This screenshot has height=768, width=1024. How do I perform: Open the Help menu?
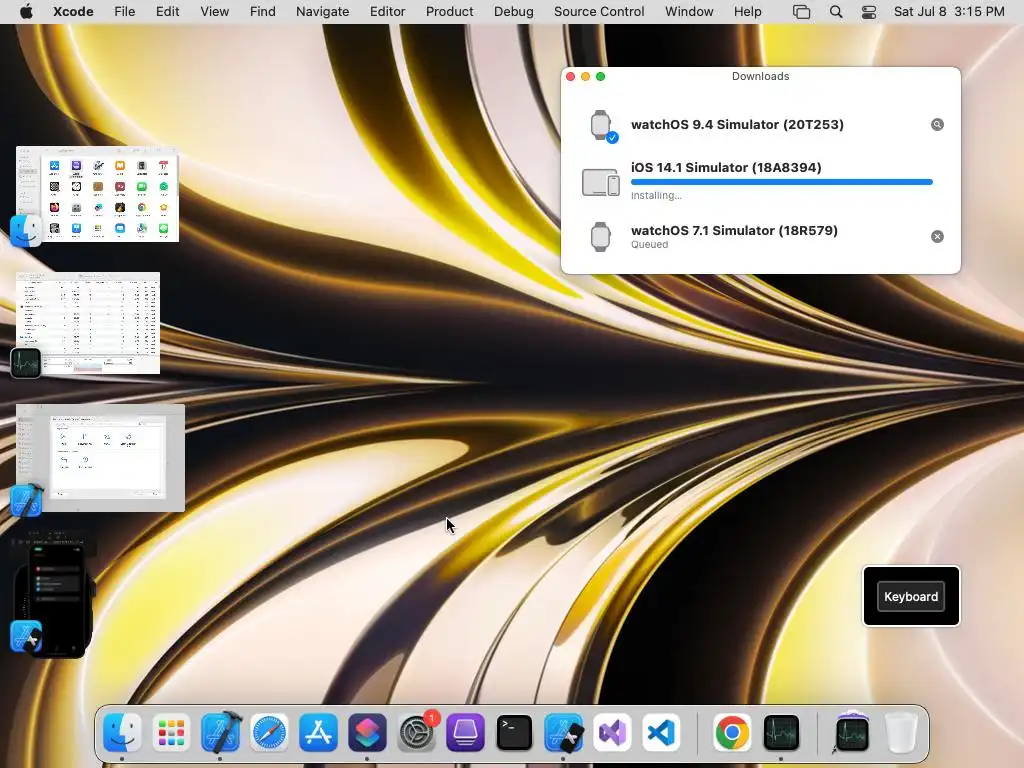[747, 11]
